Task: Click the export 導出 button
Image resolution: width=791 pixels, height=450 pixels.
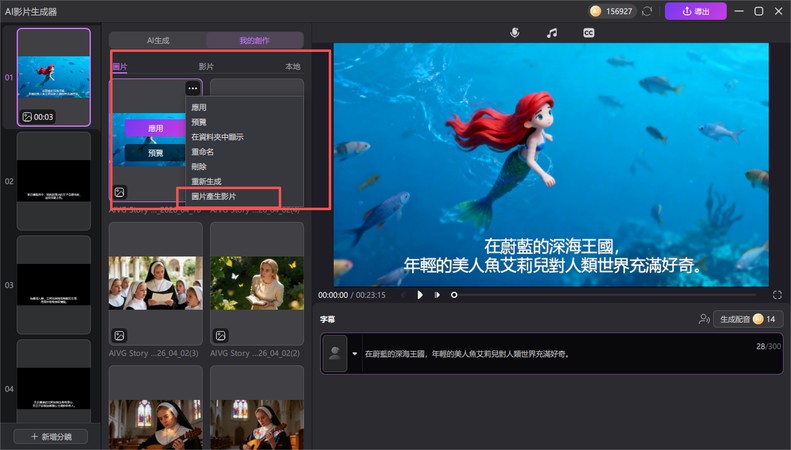Action: coord(696,11)
